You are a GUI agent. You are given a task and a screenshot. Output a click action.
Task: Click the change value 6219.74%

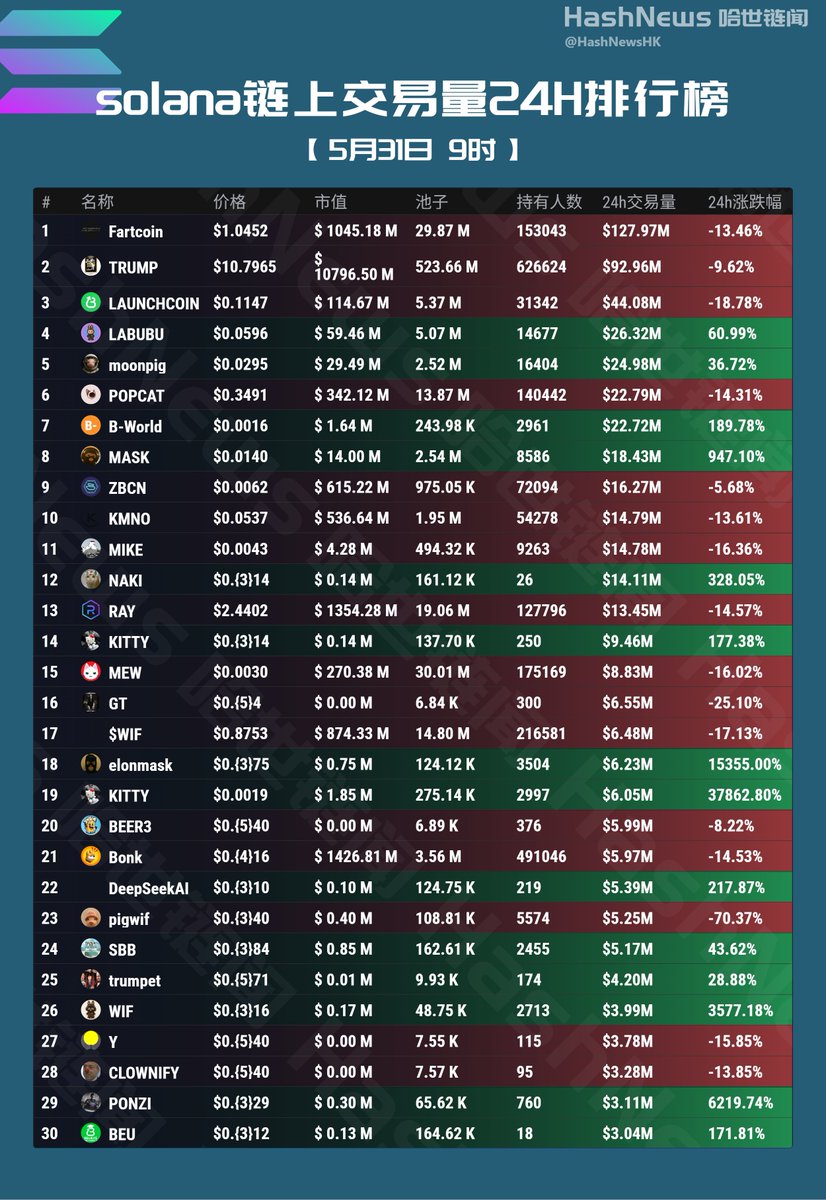point(740,1103)
